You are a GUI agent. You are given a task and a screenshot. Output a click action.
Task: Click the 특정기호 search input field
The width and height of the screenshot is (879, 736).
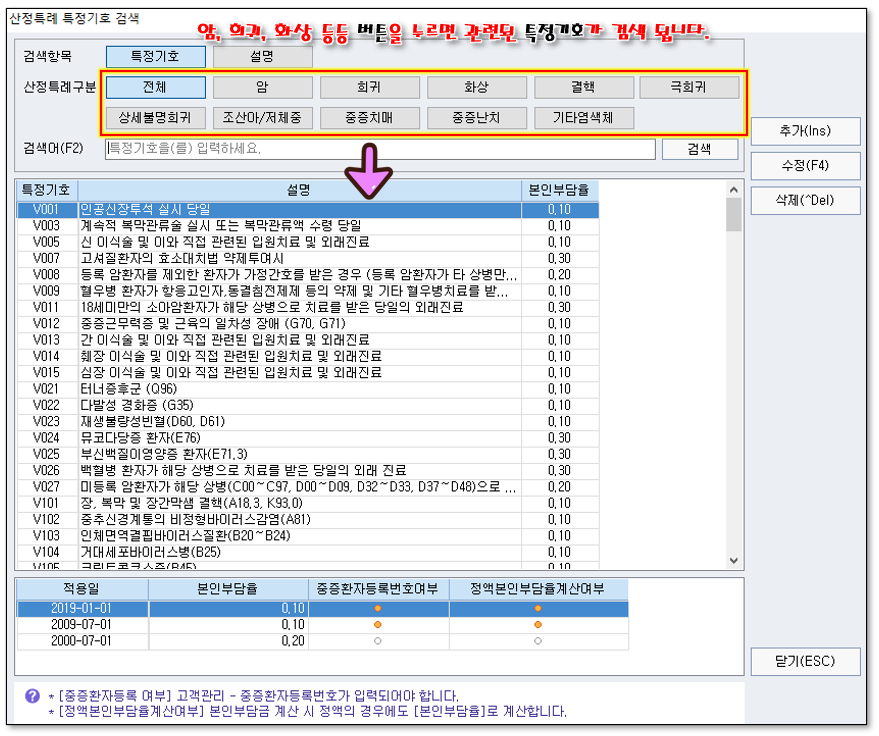[380, 149]
